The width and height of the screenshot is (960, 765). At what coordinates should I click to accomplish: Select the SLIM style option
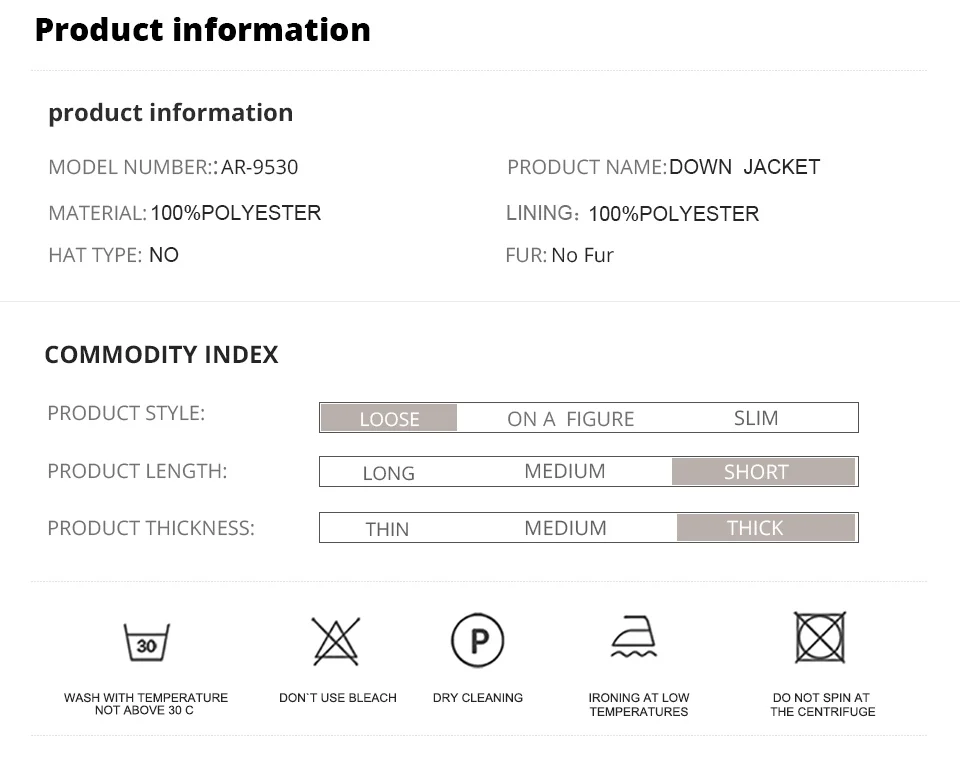[x=756, y=418]
